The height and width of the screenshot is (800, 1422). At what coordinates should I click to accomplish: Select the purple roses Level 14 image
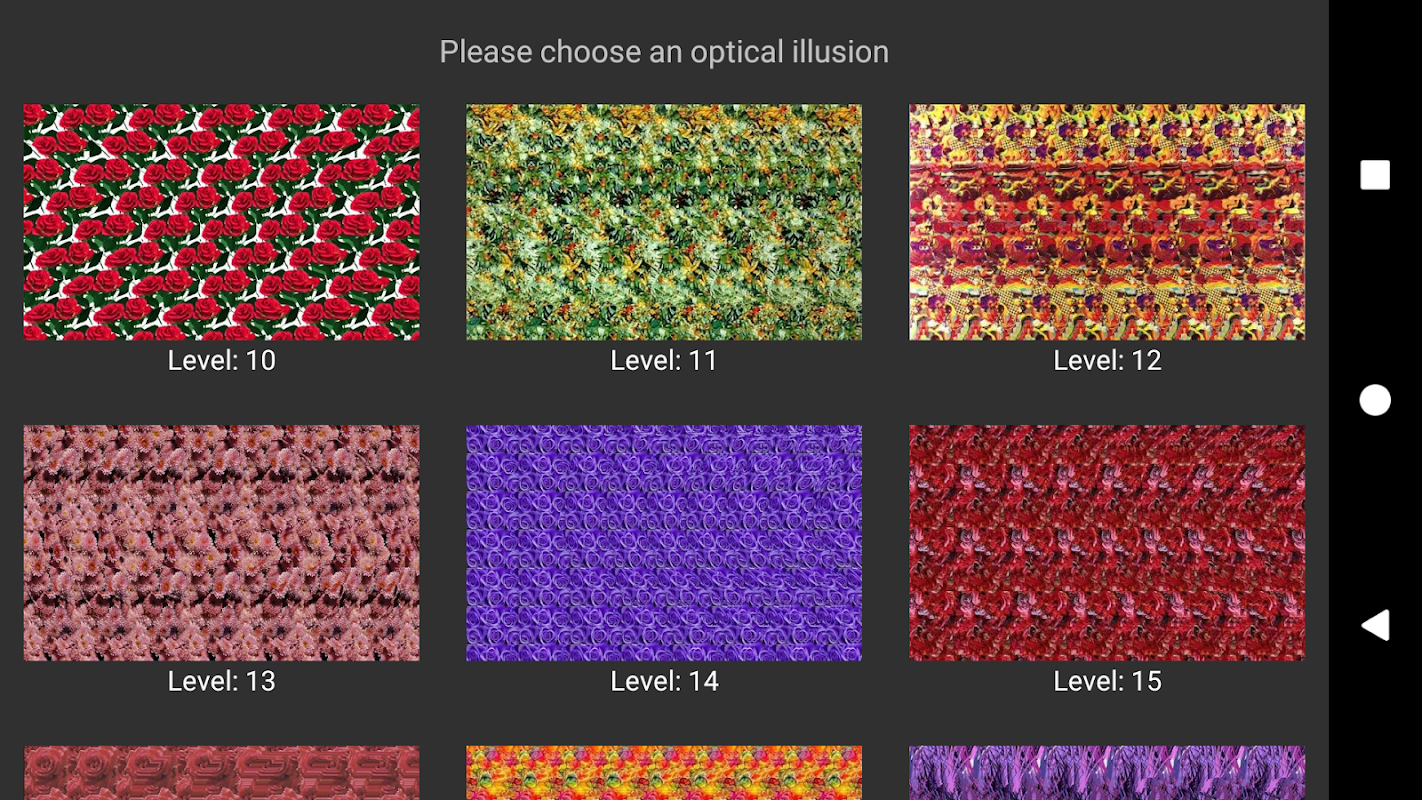[x=664, y=543]
